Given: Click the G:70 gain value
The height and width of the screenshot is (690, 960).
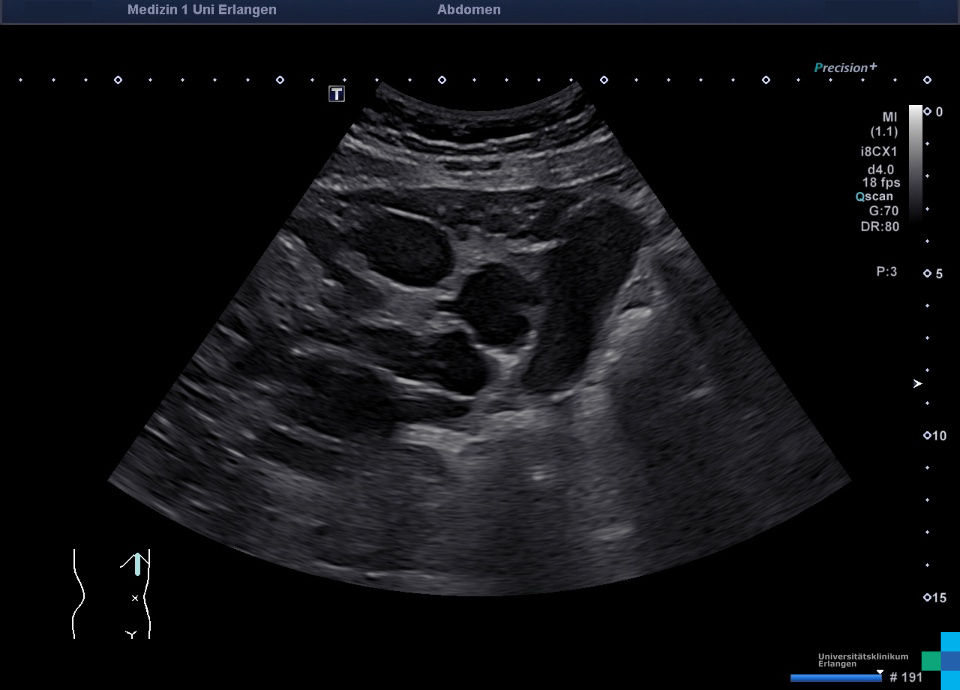Looking at the screenshot, I should [883, 211].
